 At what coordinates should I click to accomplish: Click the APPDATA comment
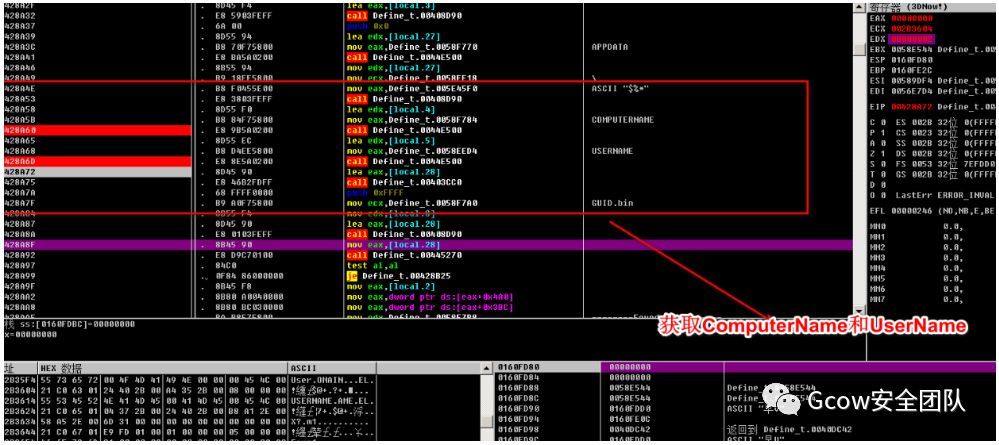(610, 47)
